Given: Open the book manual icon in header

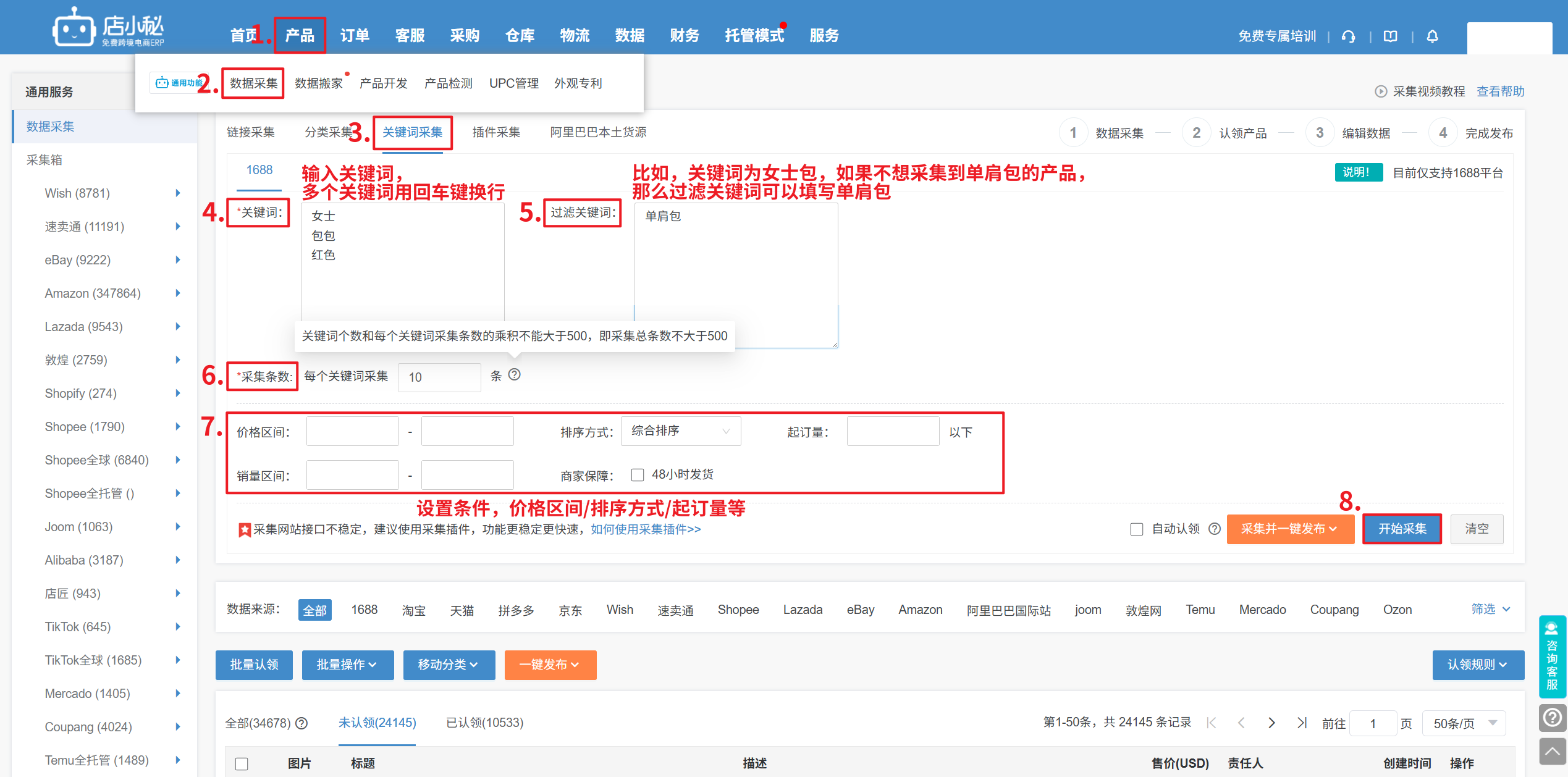Looking at the screenshot, I should click(1390, 36).
